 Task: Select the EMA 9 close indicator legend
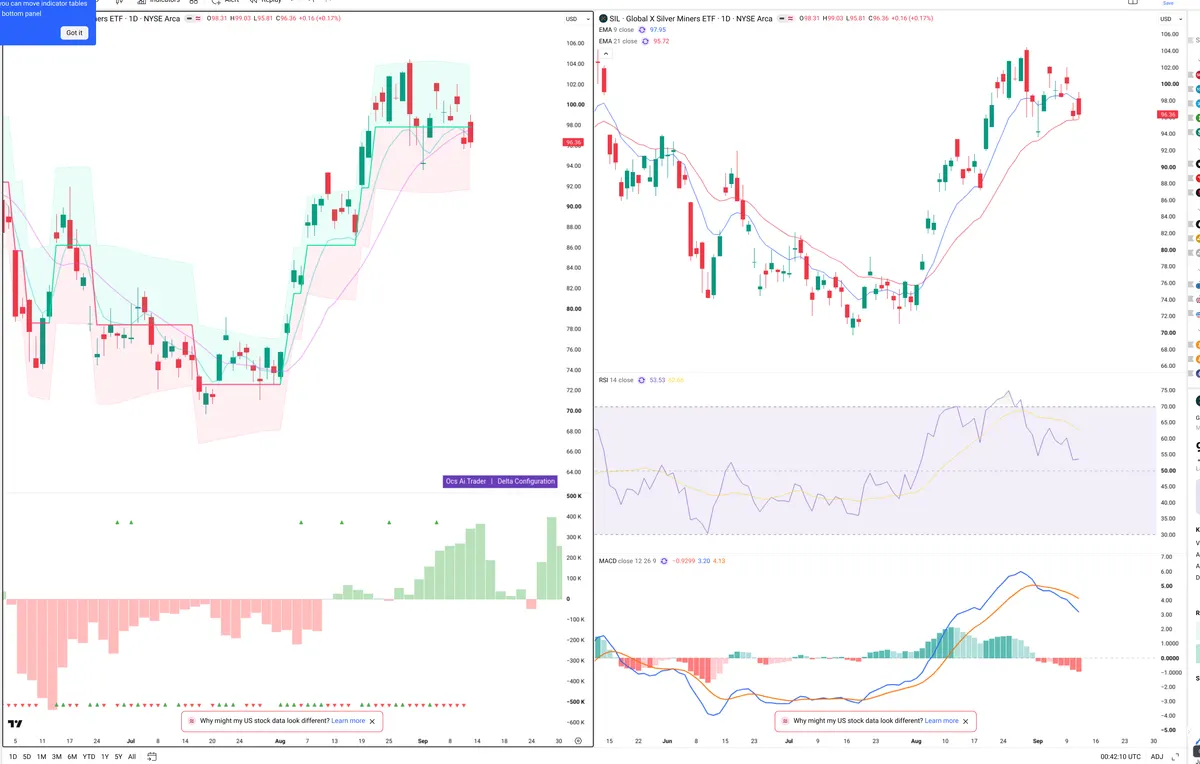(616, 30)
